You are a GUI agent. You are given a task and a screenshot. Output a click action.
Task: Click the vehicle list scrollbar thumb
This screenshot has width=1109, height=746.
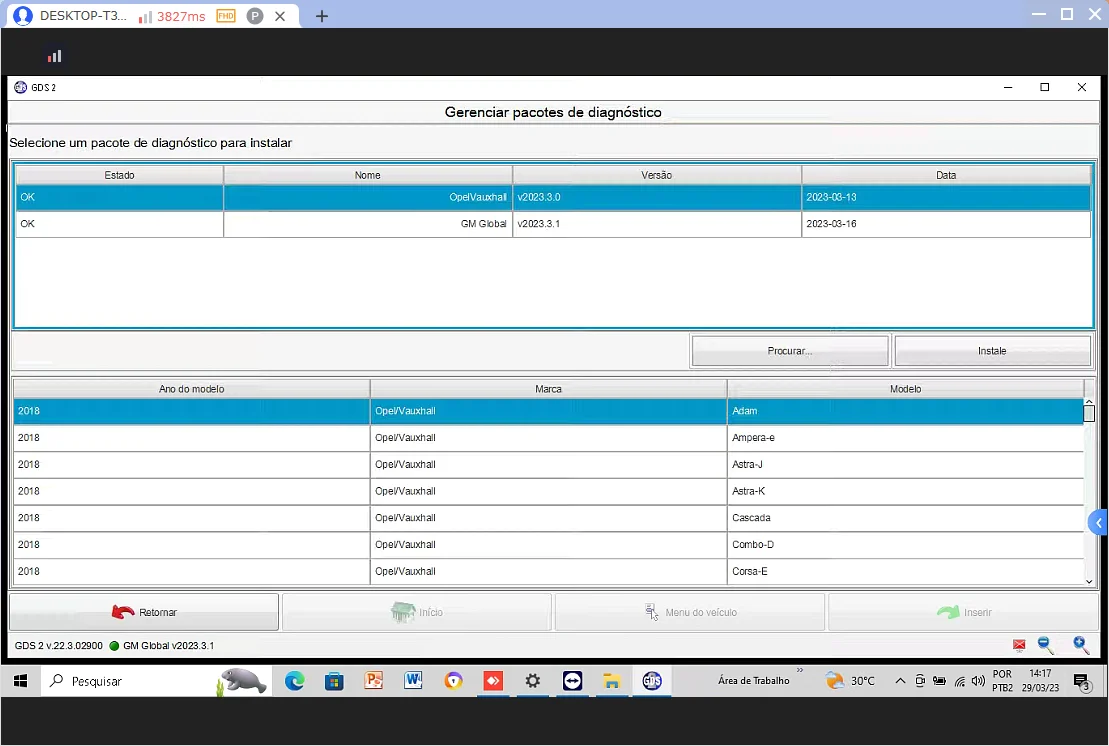[1089, 414]
